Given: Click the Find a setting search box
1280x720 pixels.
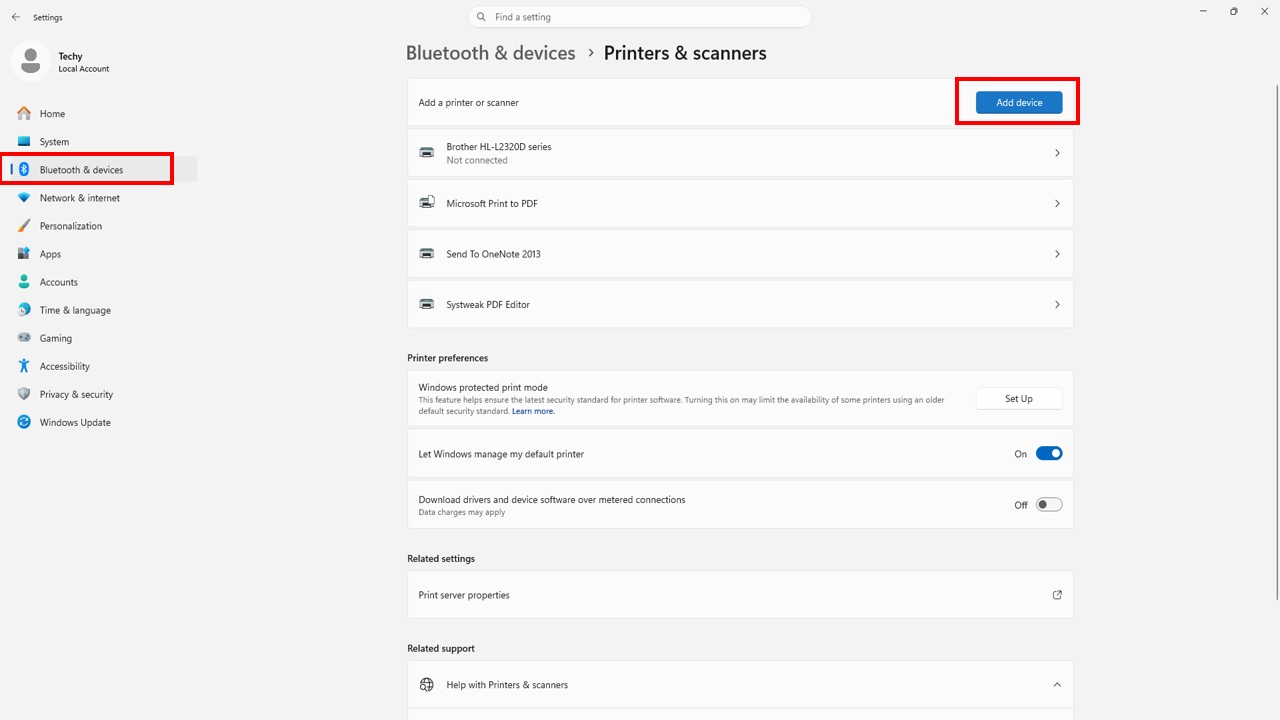Looking at the screenshot, I should point(640,17).
